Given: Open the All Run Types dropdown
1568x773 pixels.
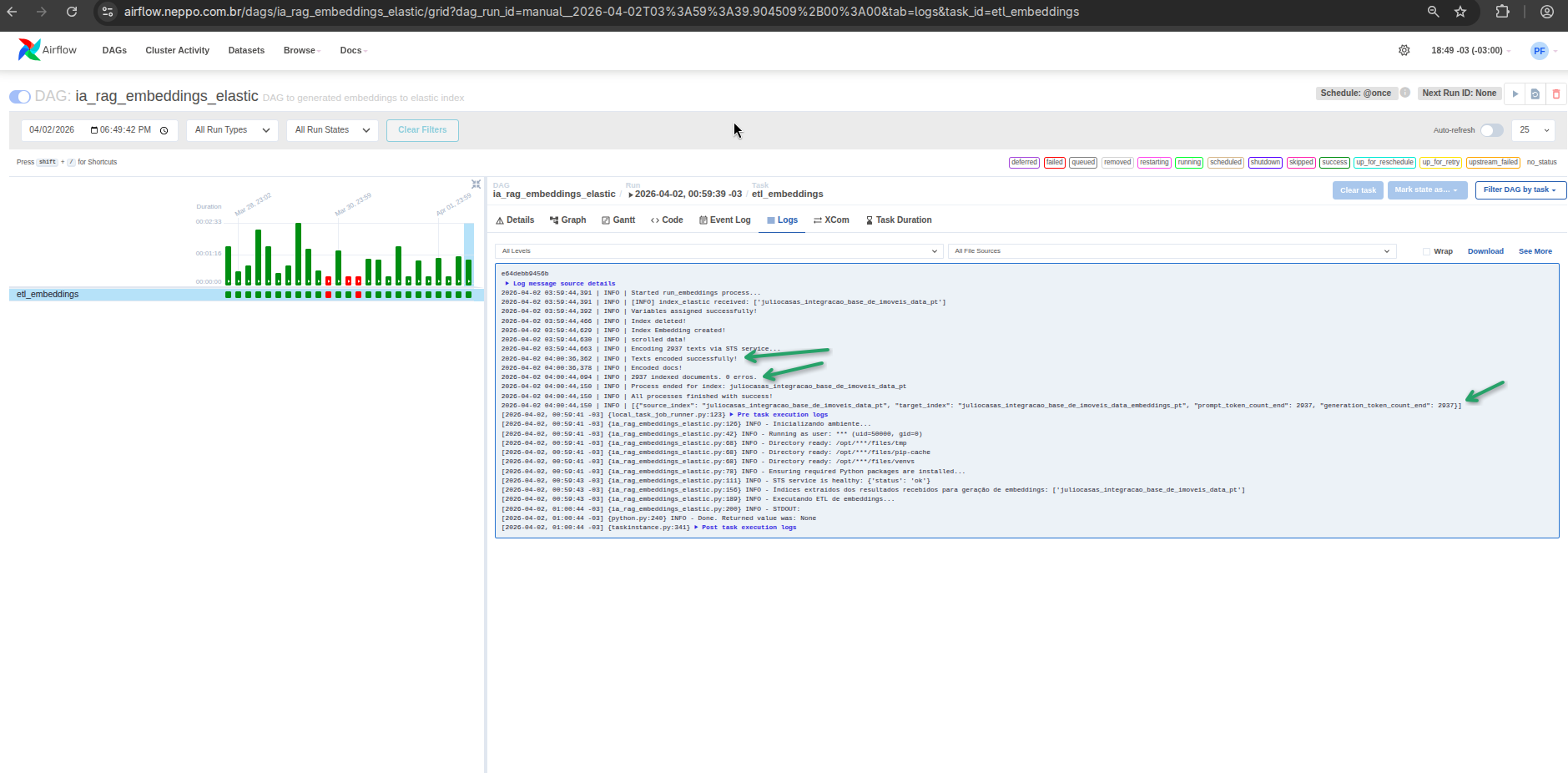Looking at the screenshot, I should tap(233, 130).
